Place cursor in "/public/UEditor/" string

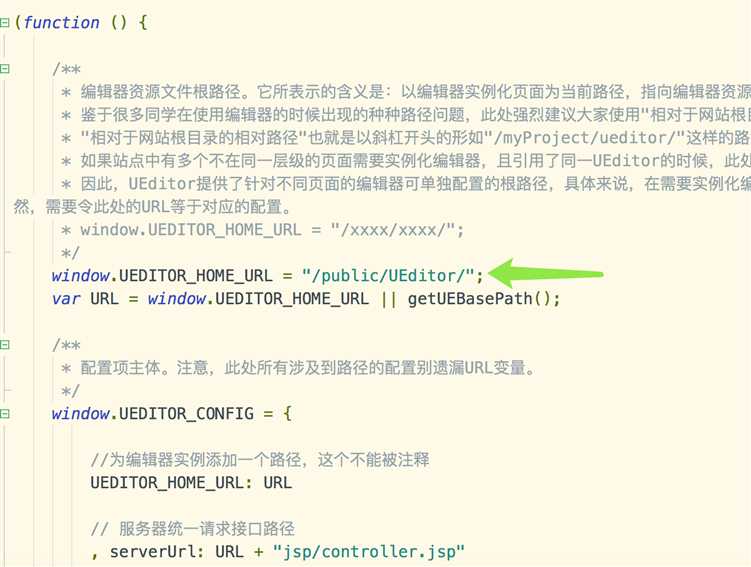pyautogui.click(x=388, y=275)
